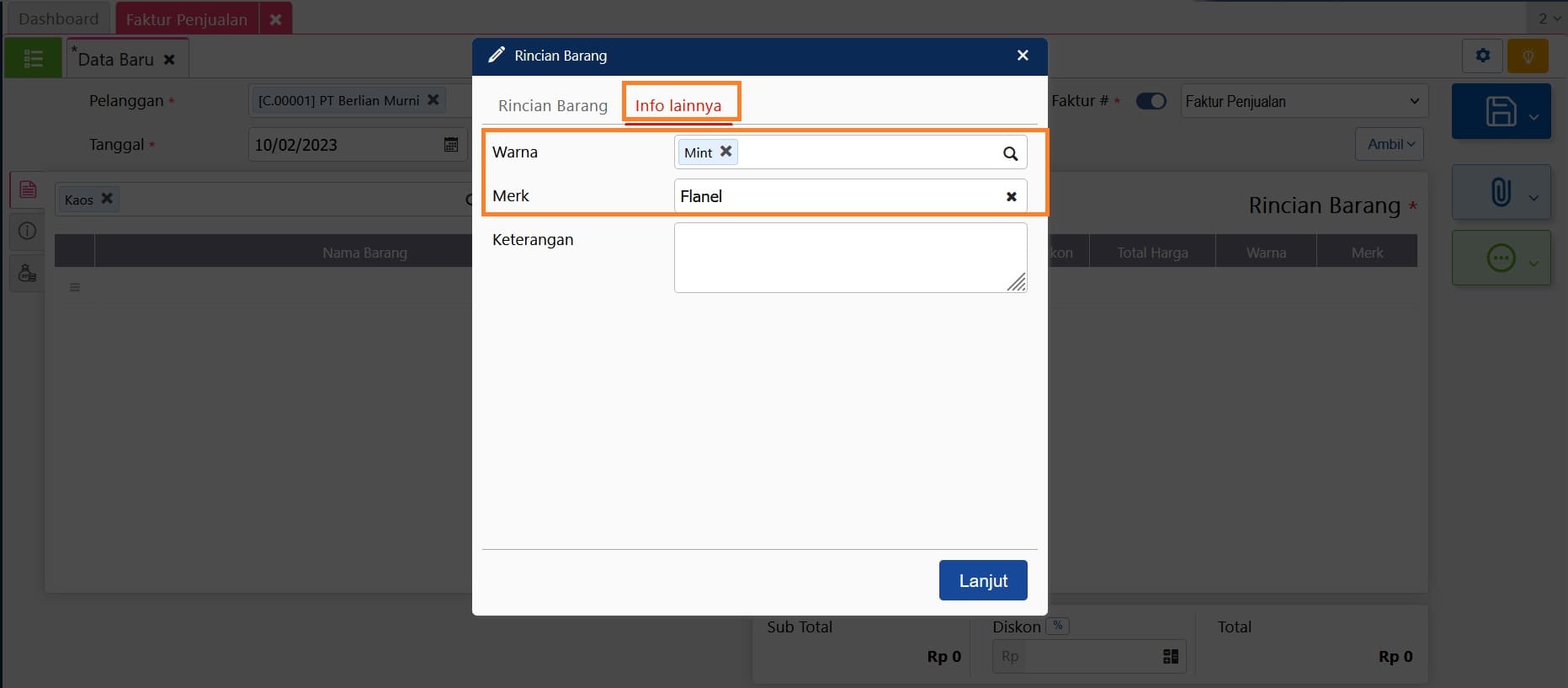Open the Faktur Penjualan type dropdown
1568x688 pixels.
[1303, 101]
